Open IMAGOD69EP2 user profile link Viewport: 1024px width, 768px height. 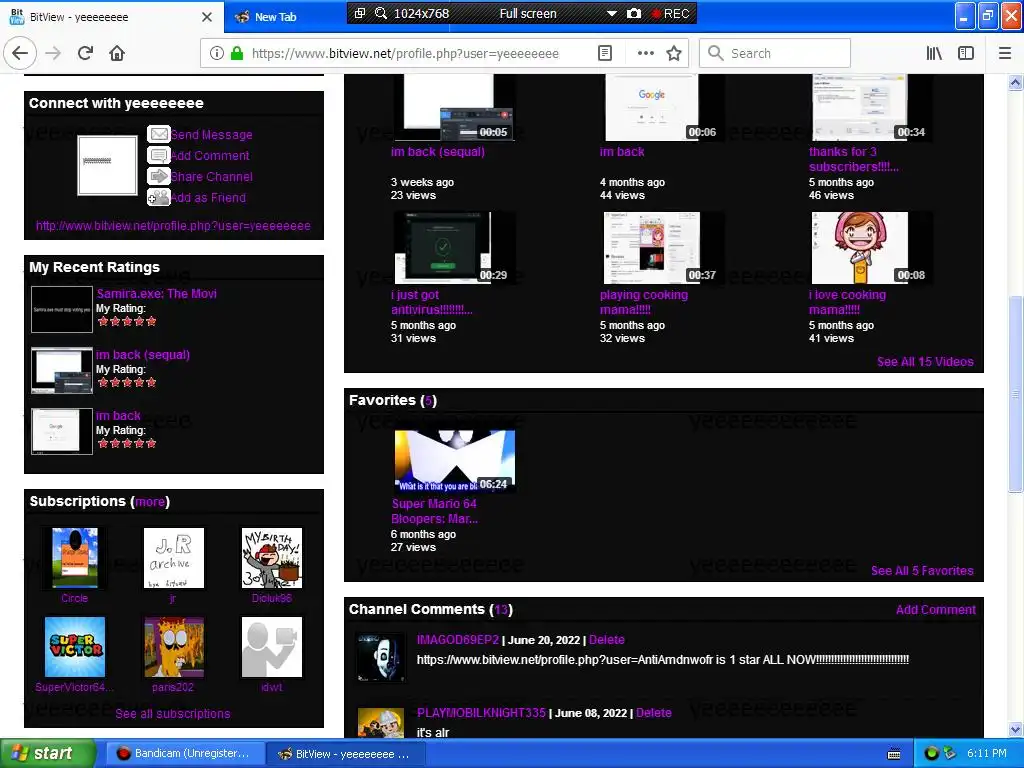click(458, 640)
